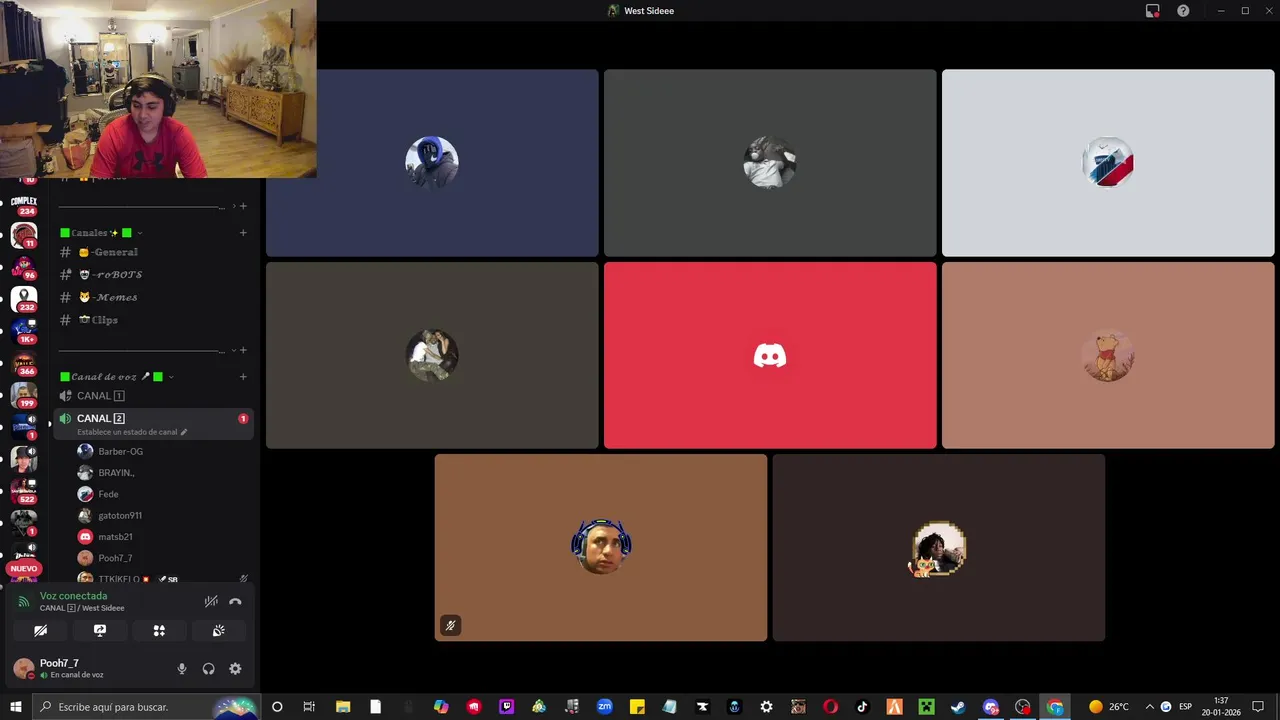Screen dimensions: 1280x720
Task: Add channel to Canal de voz category
Action: 243,377
